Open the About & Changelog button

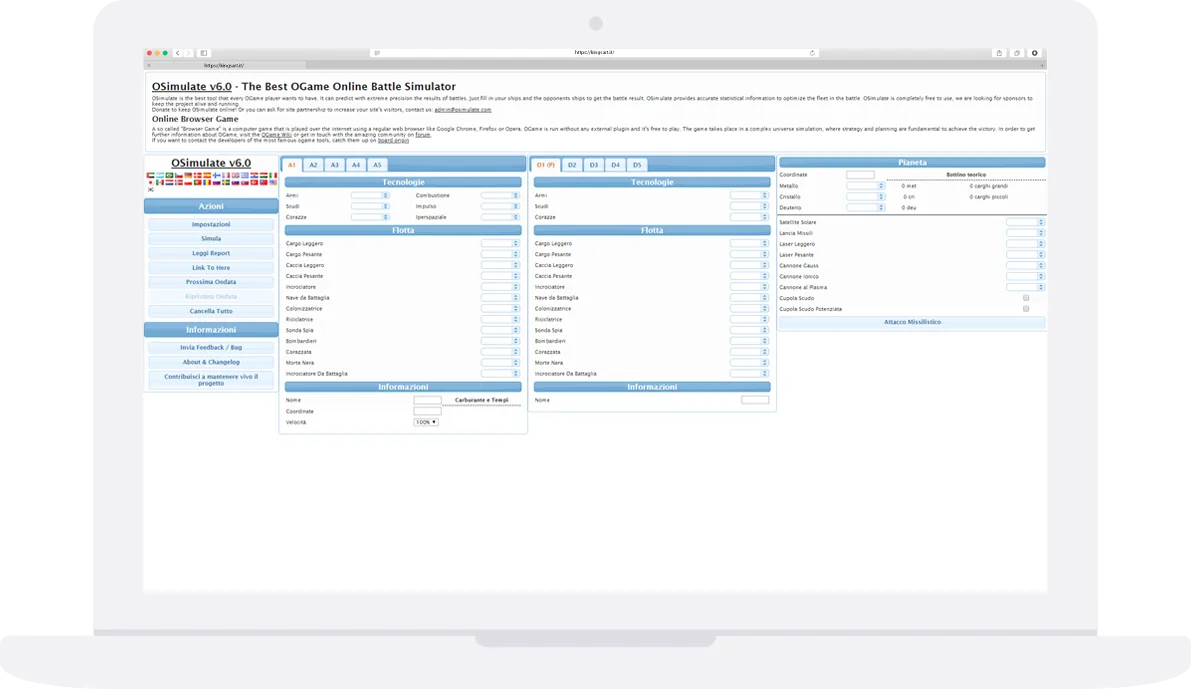tap(211, 362)
